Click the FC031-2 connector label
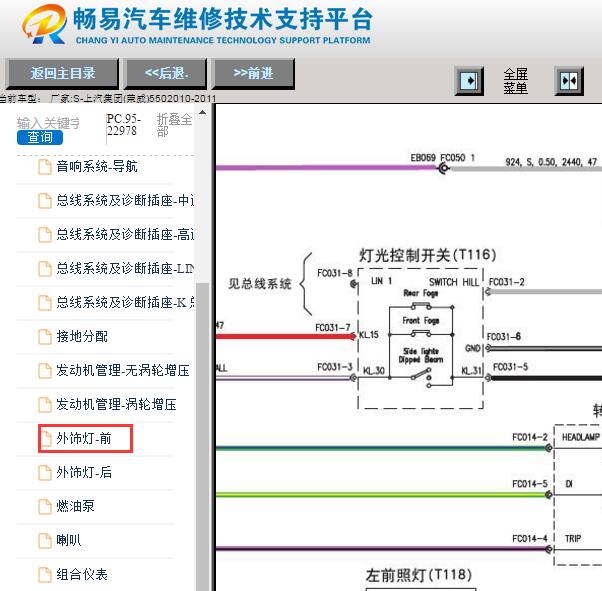Viewport: 602px width, 591px height. tap(506, 282)
